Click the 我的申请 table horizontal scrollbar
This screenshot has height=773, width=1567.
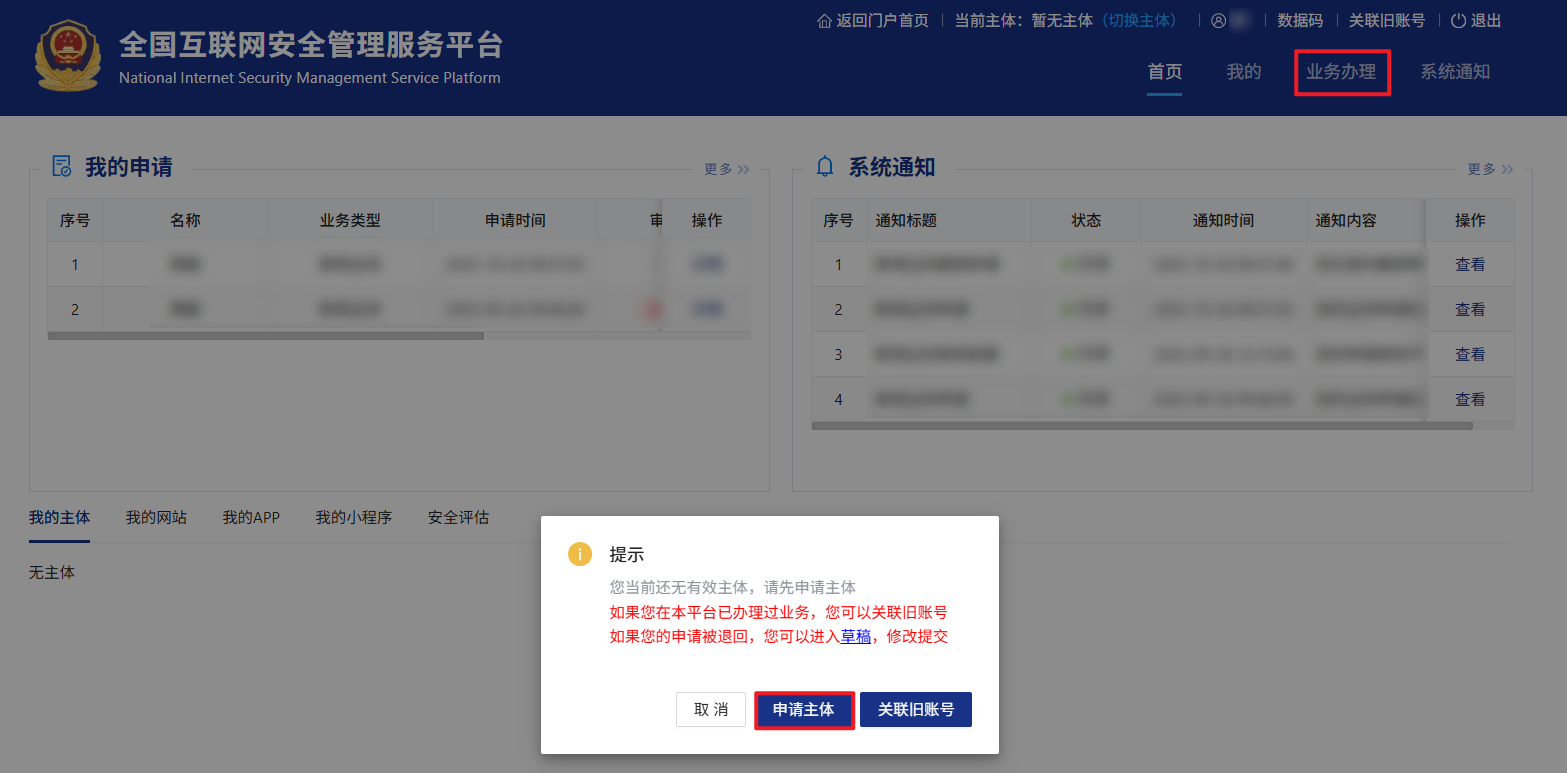266,336
